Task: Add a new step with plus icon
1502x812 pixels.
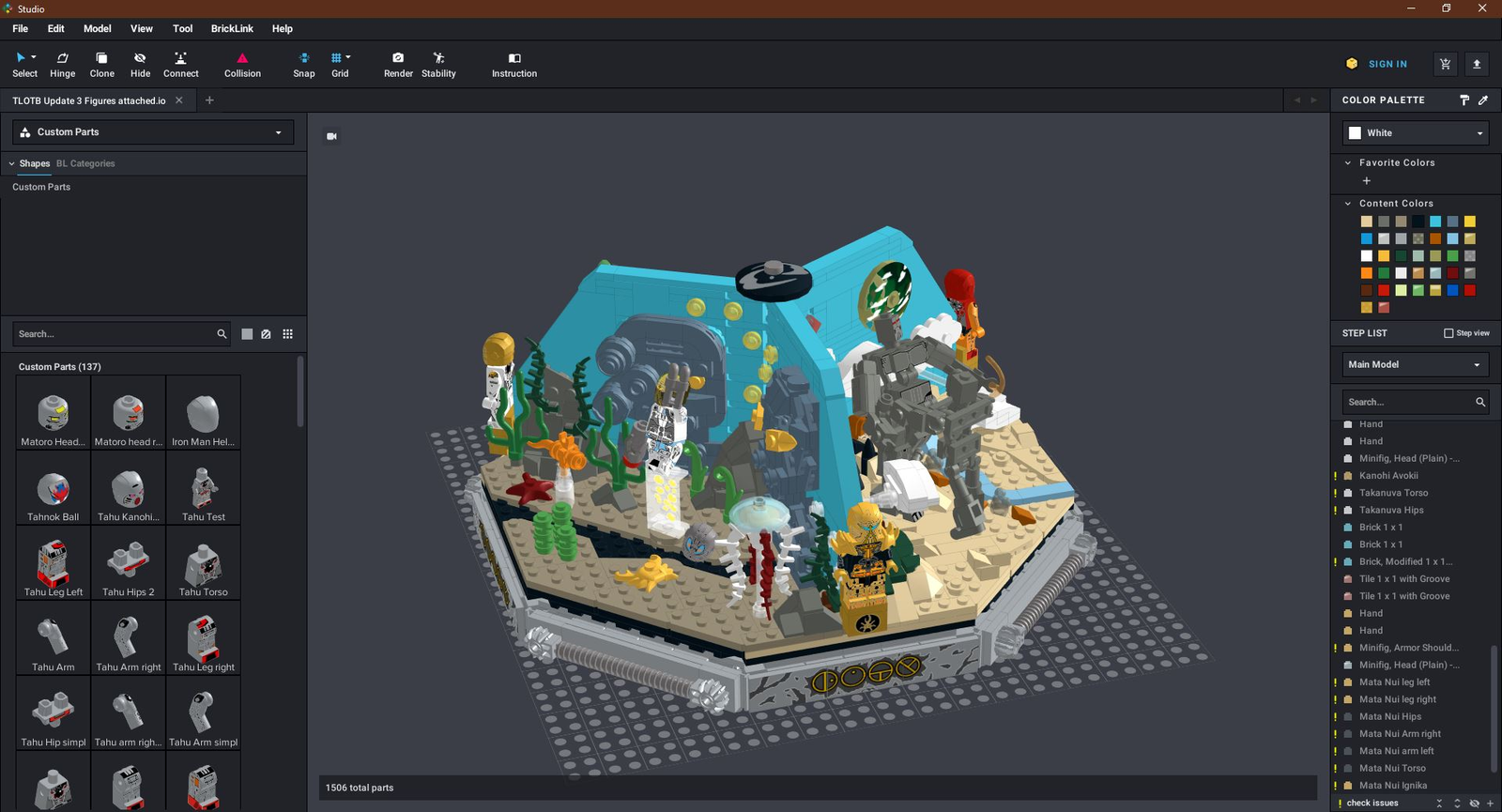Action: click(1490, 804)
